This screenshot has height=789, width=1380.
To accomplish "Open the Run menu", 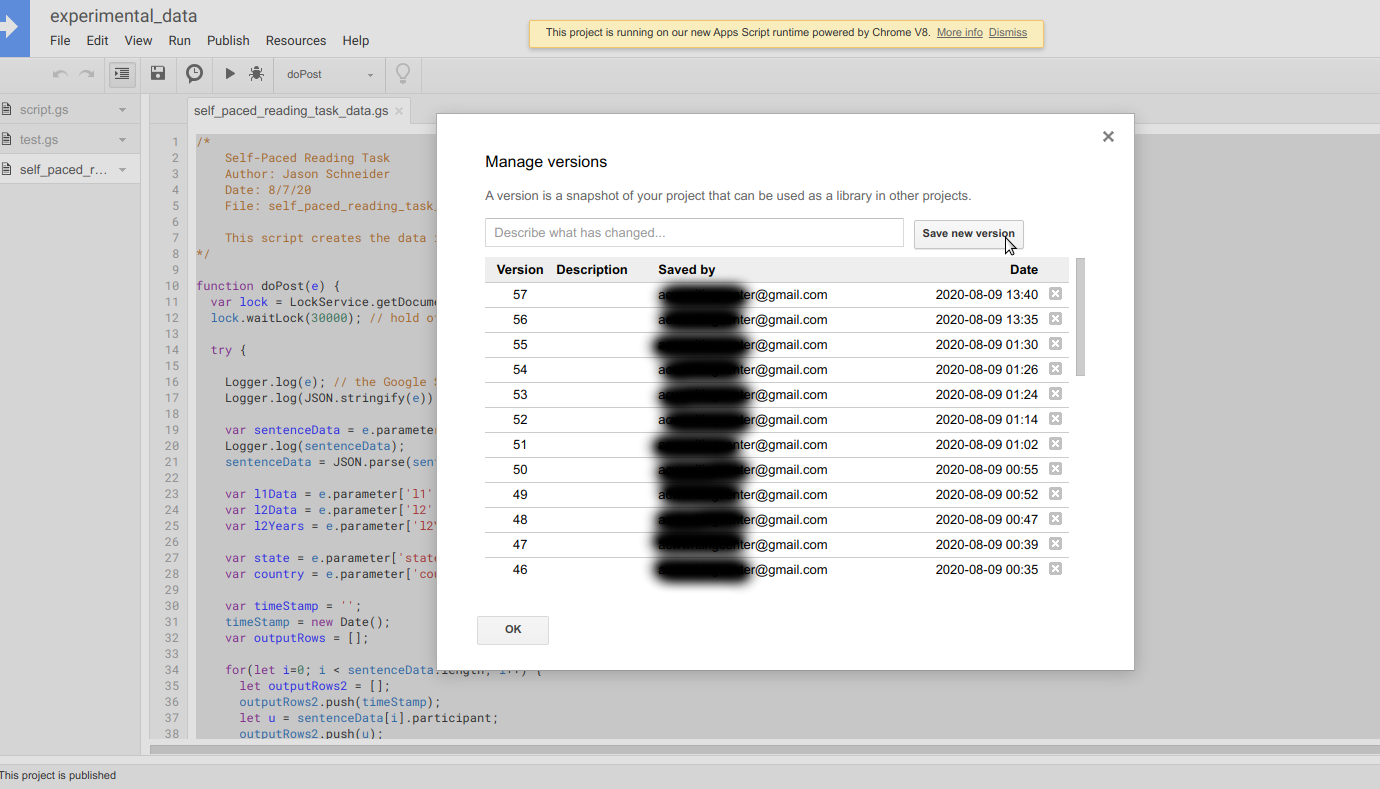I will pos(180,41).
